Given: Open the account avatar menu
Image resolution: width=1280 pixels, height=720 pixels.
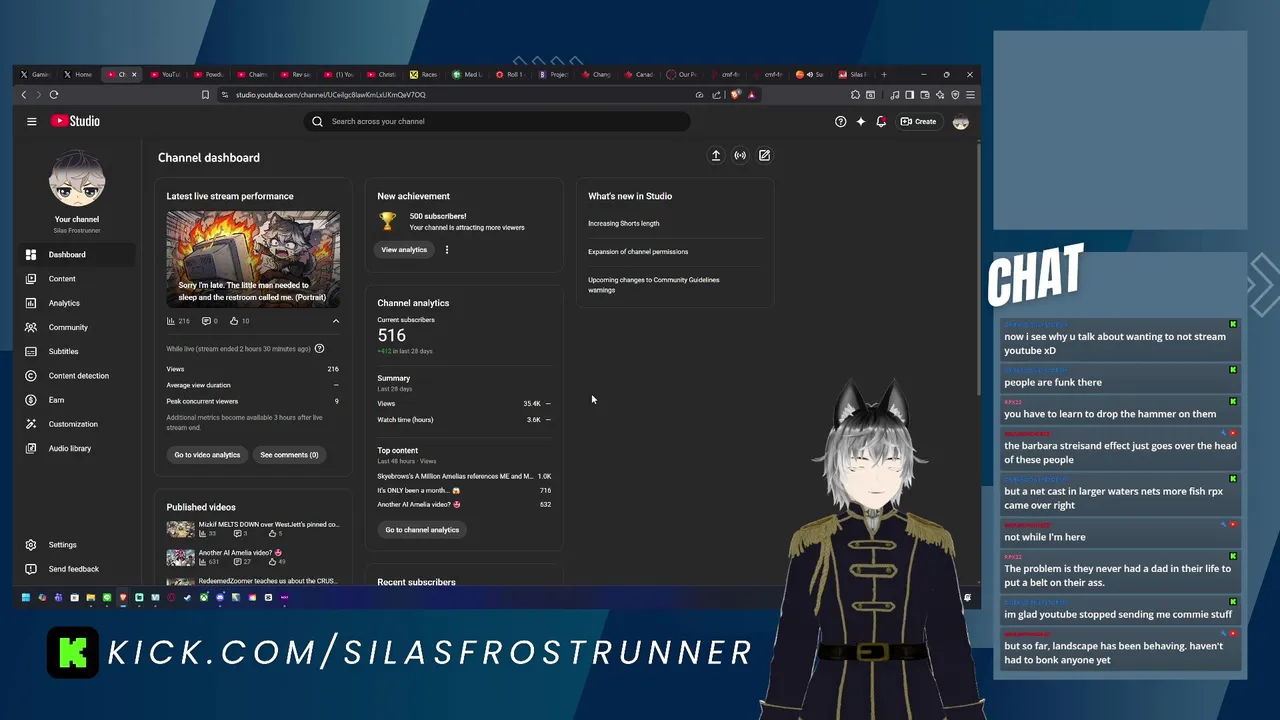Looking at the screenshot, I should (961, 121).
